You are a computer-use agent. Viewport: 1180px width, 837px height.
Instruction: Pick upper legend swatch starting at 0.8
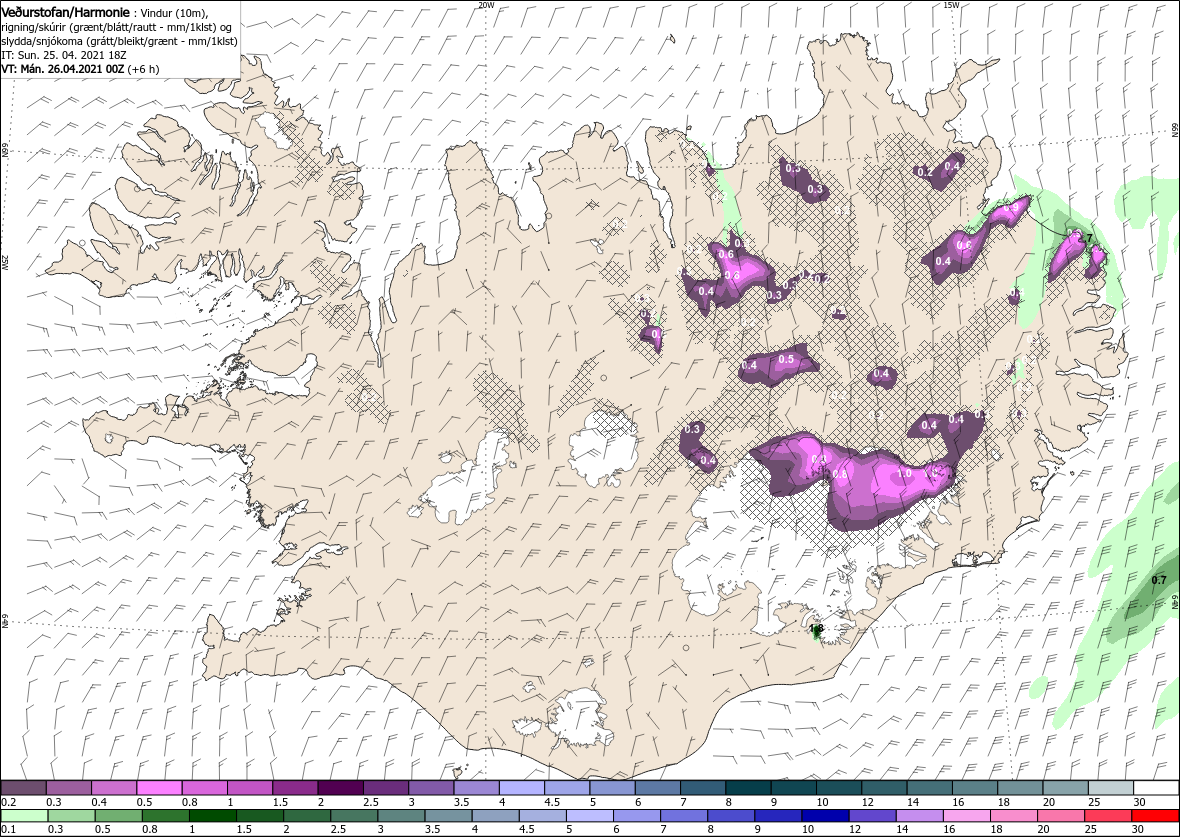coord(205,788)
